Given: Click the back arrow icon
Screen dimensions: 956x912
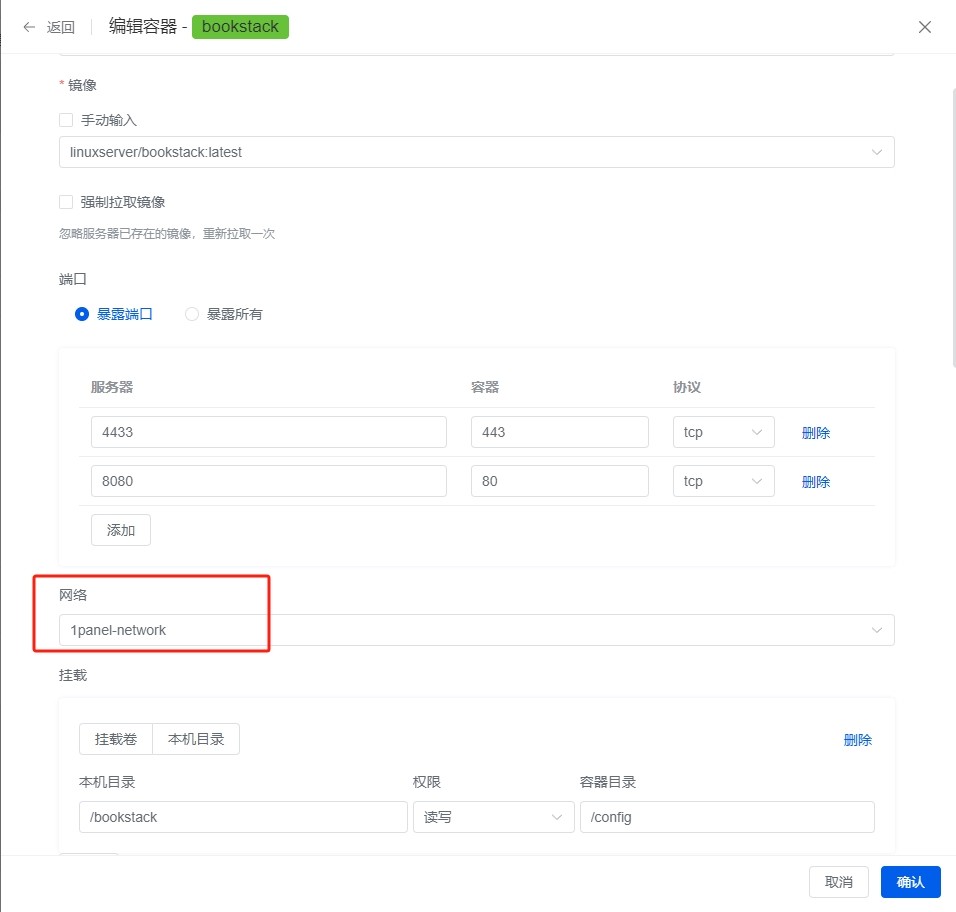Looking at the screenshot, I should tap(29, 27).
